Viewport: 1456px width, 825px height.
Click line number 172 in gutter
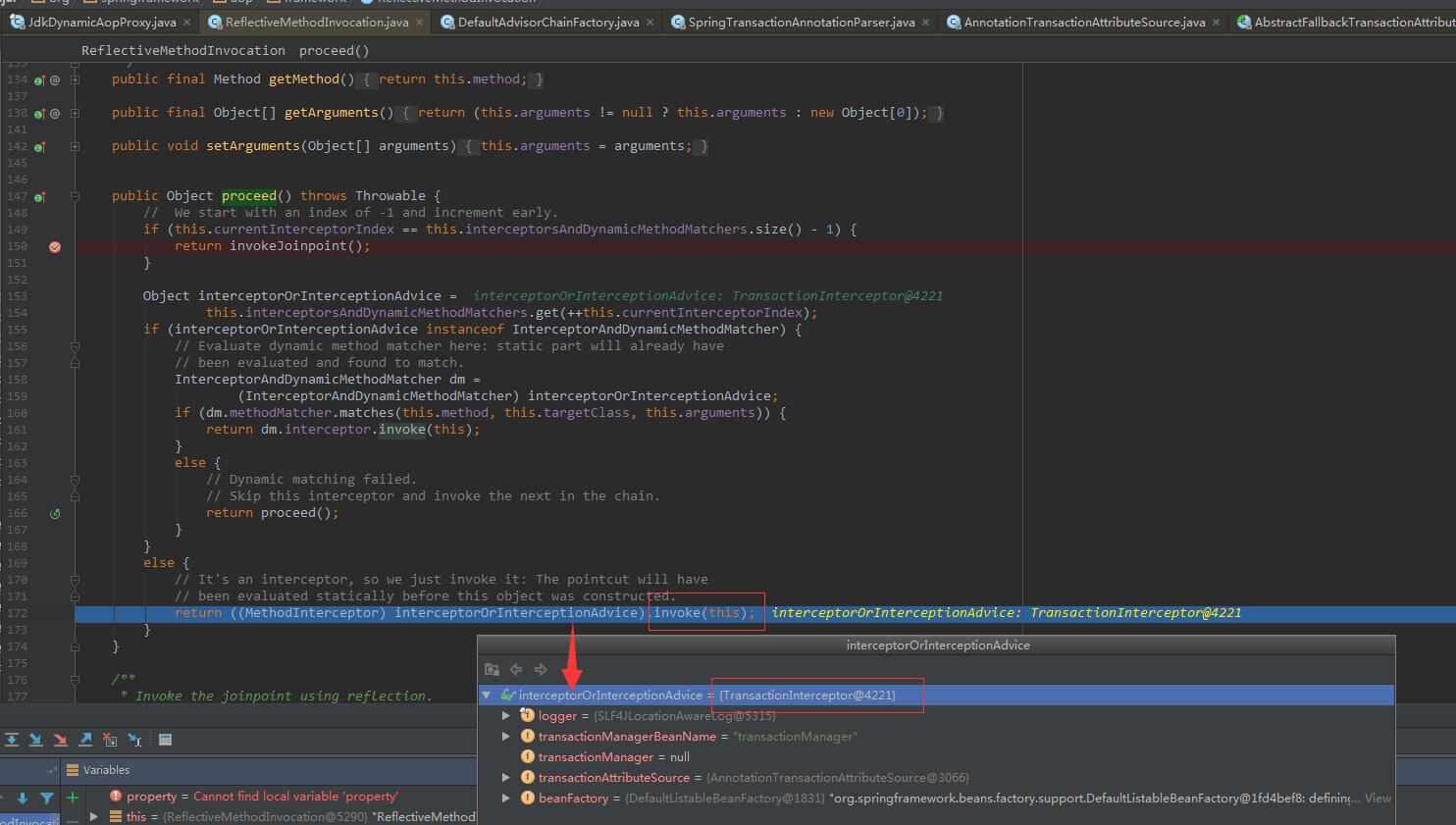click(17, 613)
